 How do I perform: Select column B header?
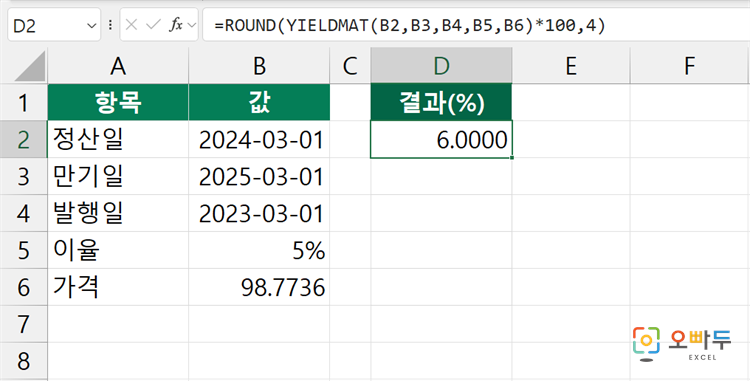click(259, 66)
